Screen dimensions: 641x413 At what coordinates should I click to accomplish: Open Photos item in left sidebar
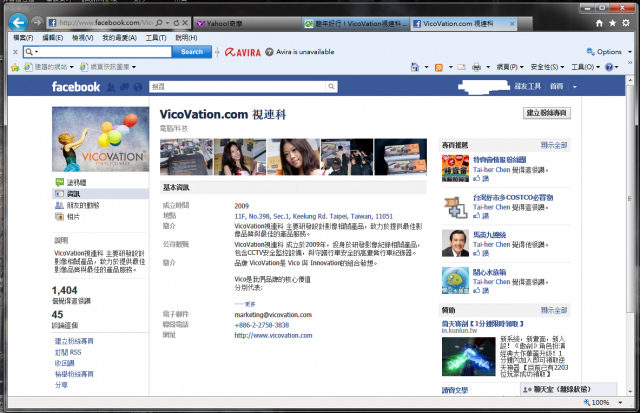(x=67, y=216)
